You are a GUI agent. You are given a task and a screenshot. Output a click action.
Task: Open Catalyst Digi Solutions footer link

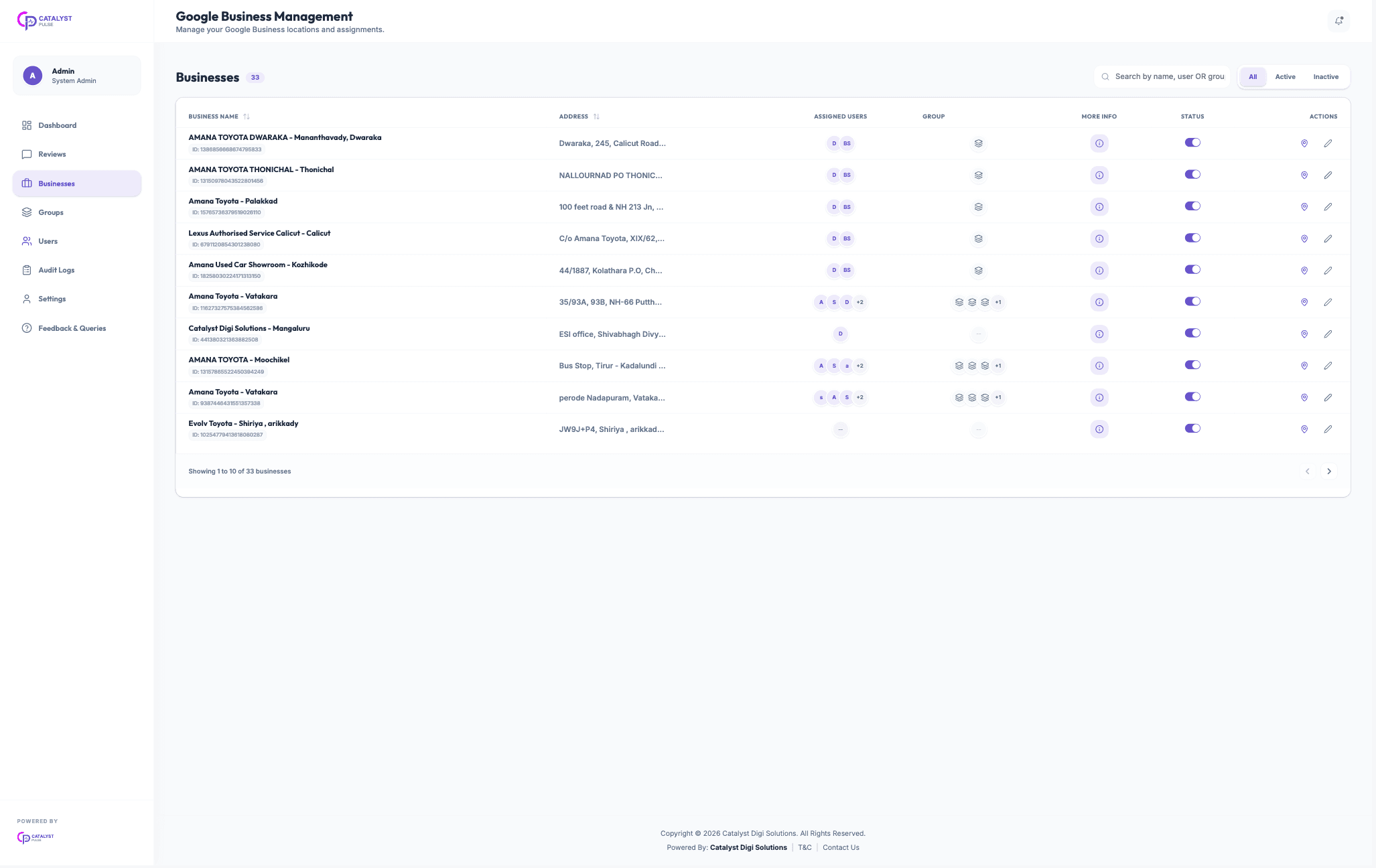click(748, 848)
